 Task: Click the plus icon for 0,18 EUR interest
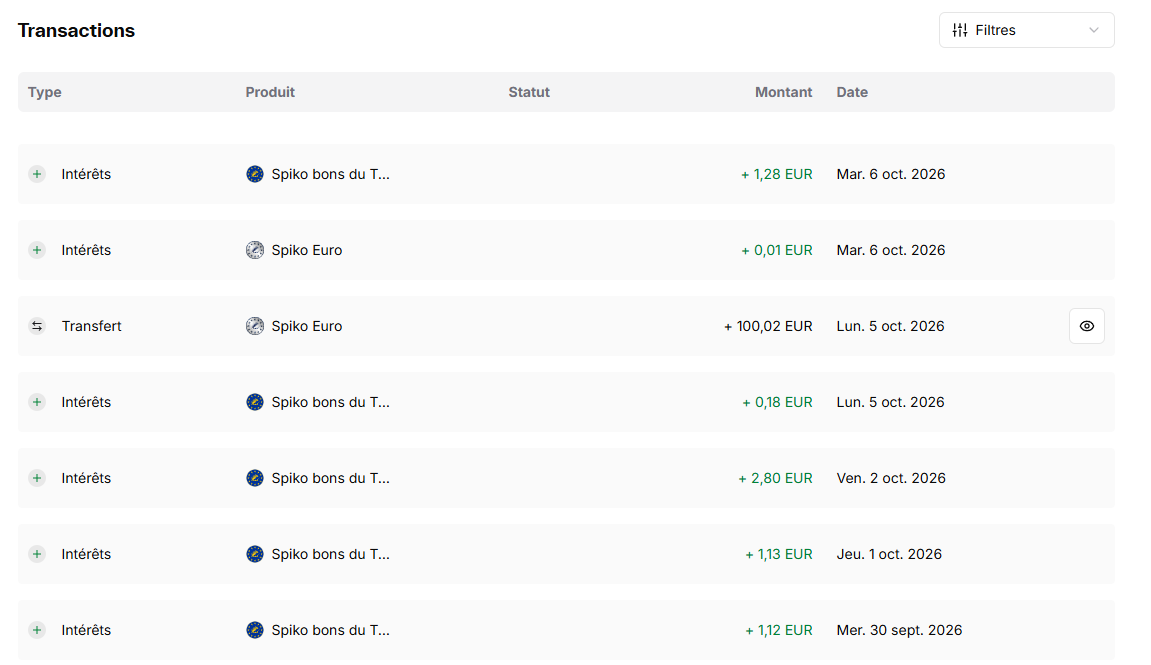point(37,402)
